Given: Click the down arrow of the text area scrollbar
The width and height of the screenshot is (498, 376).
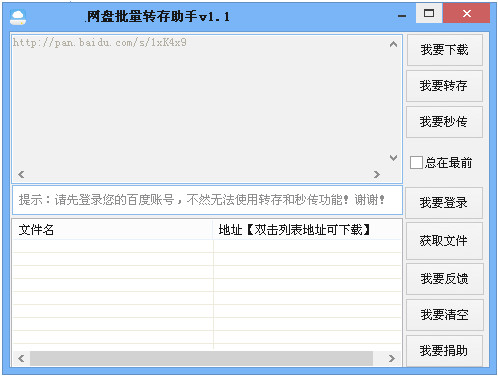Looking at the screenshot, I should click(393, 158).
